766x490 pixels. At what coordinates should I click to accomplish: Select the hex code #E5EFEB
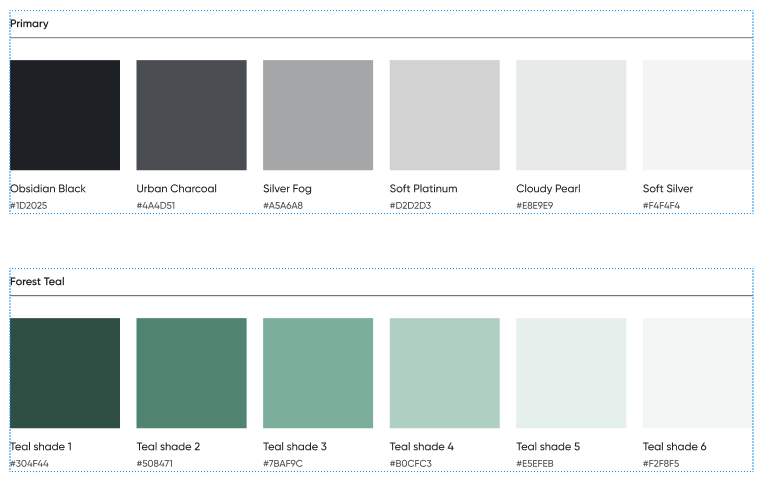pos(535,464)
